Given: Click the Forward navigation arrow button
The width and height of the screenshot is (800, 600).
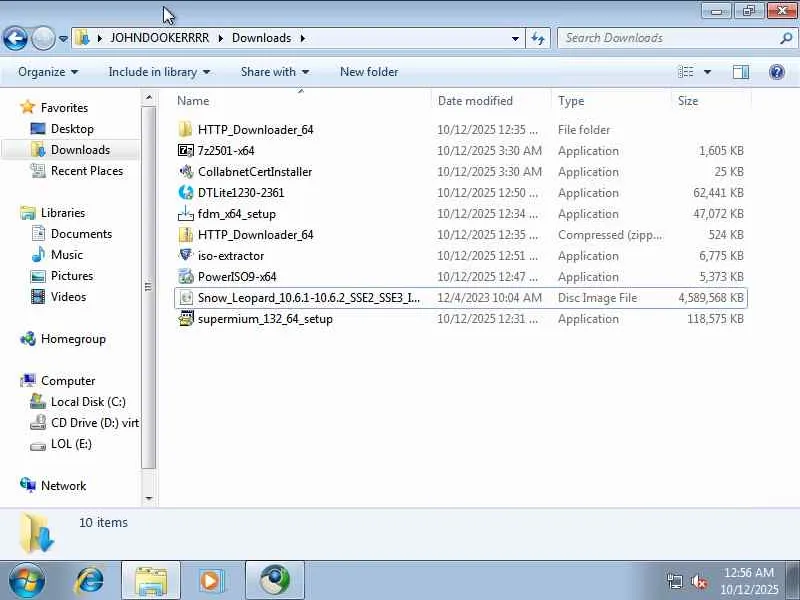Looking at the screenshot, I should click(43, 38).
